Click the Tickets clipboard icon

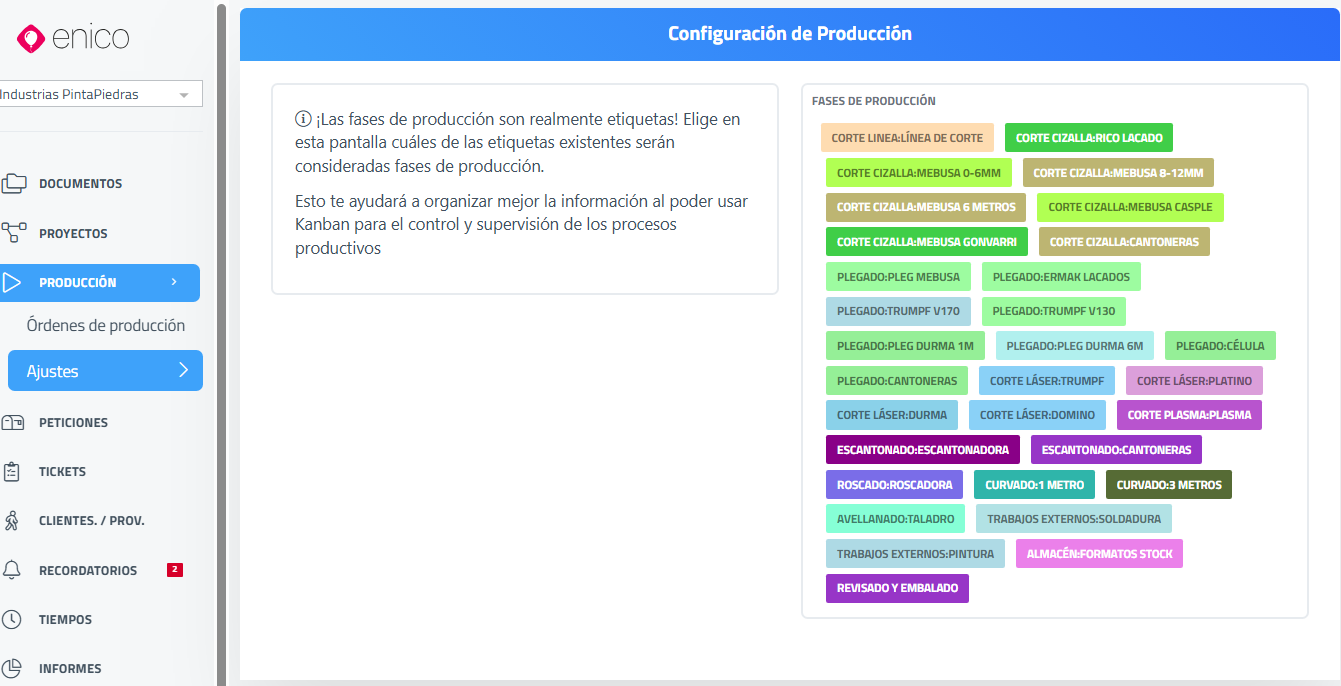(13, 471)
